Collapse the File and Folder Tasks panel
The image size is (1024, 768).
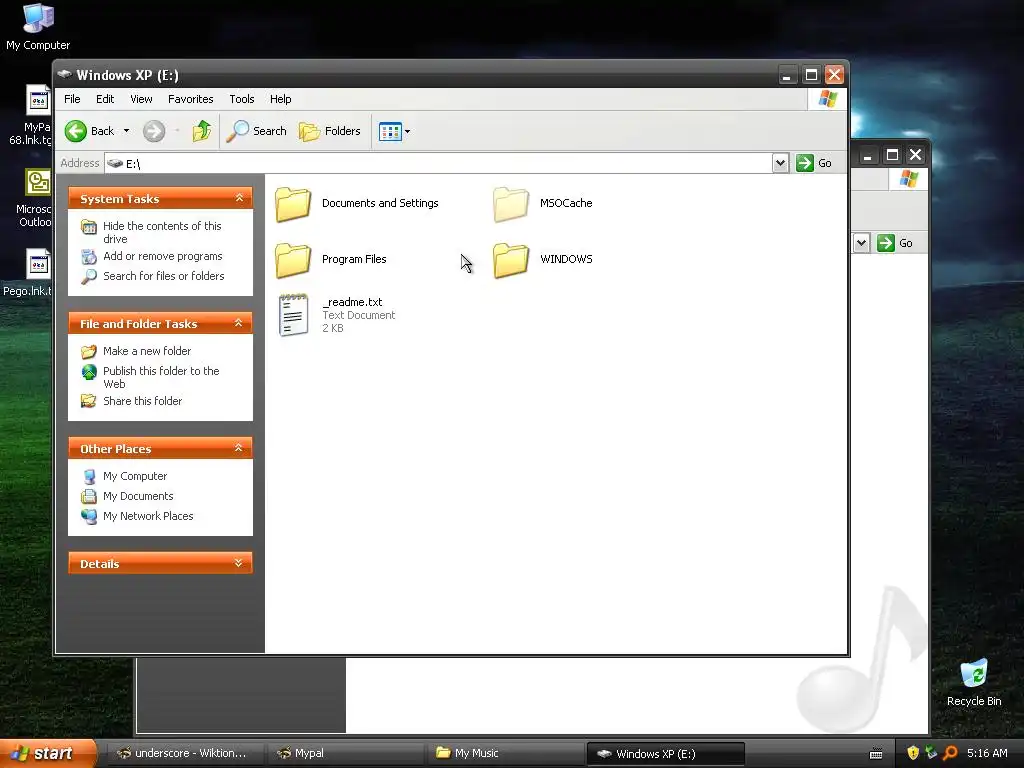tap(239, 323)
